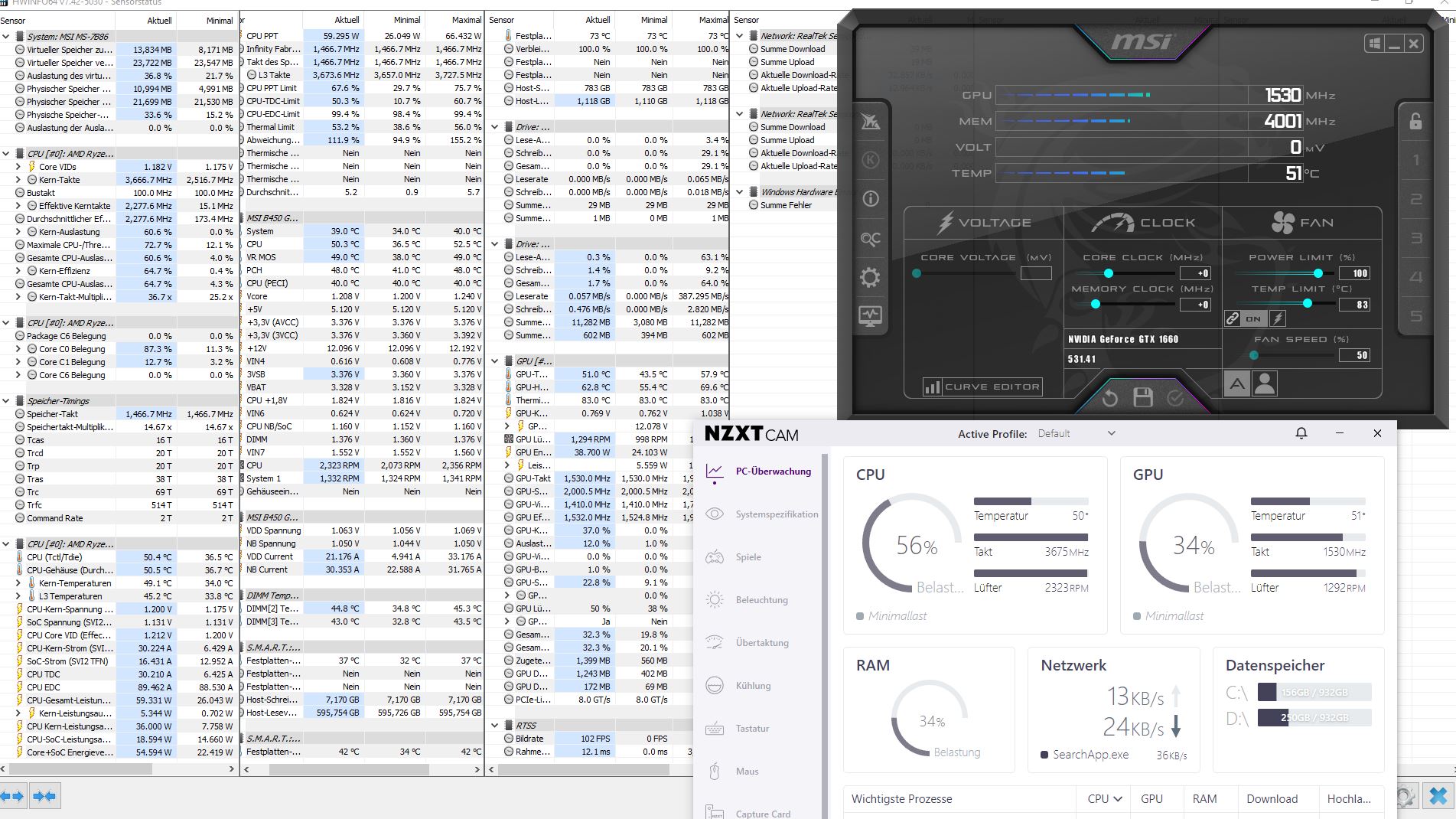Screen dimensions: 1456x819
Task: Click the Clock panel header in Afterburner
Action: (x=1143, y=223)
